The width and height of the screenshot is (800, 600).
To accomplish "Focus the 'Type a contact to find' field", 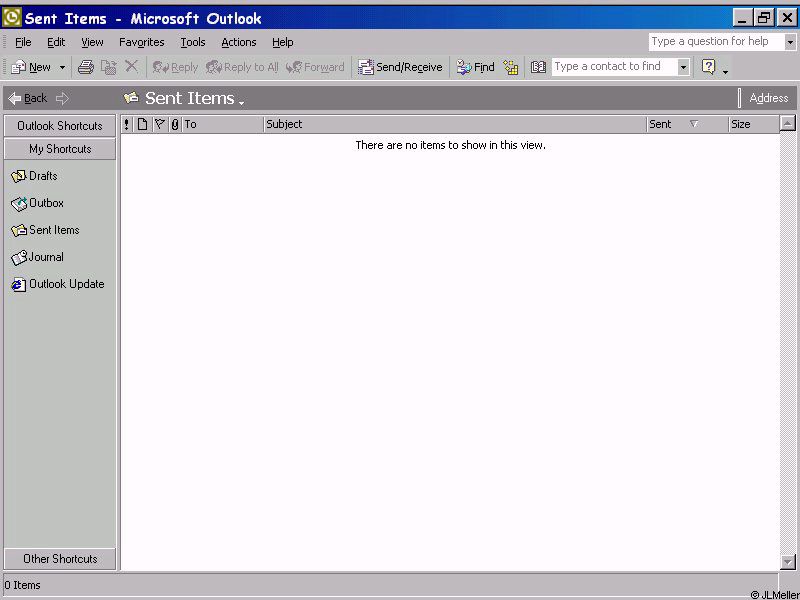I will coord(614,66).
